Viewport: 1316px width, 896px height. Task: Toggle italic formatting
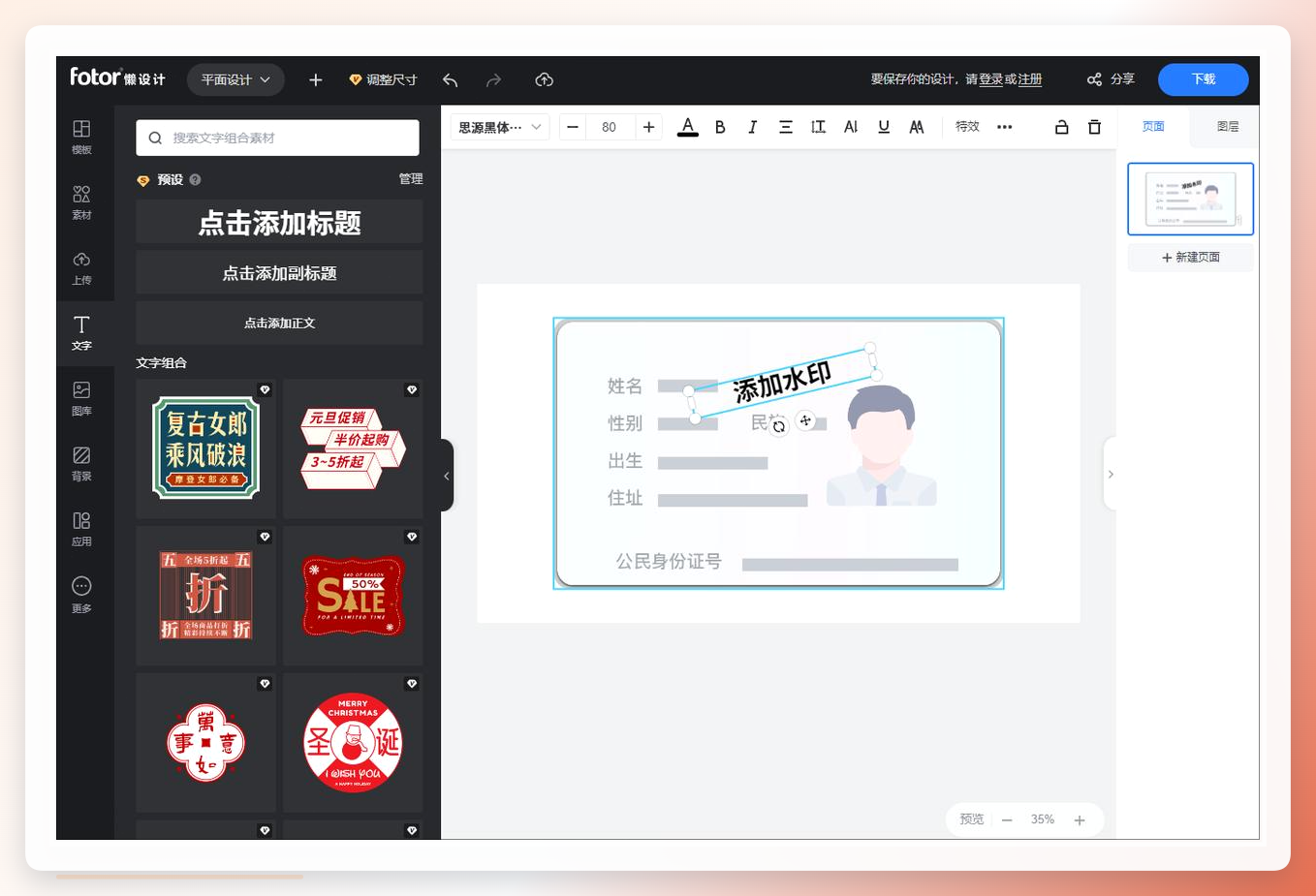[752, 127]
